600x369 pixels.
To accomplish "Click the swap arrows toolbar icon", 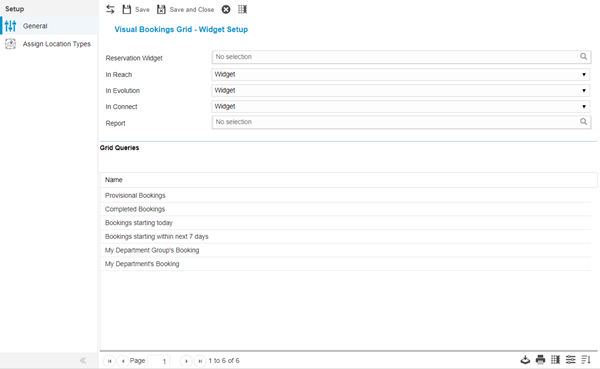I will tap(110, 10).
